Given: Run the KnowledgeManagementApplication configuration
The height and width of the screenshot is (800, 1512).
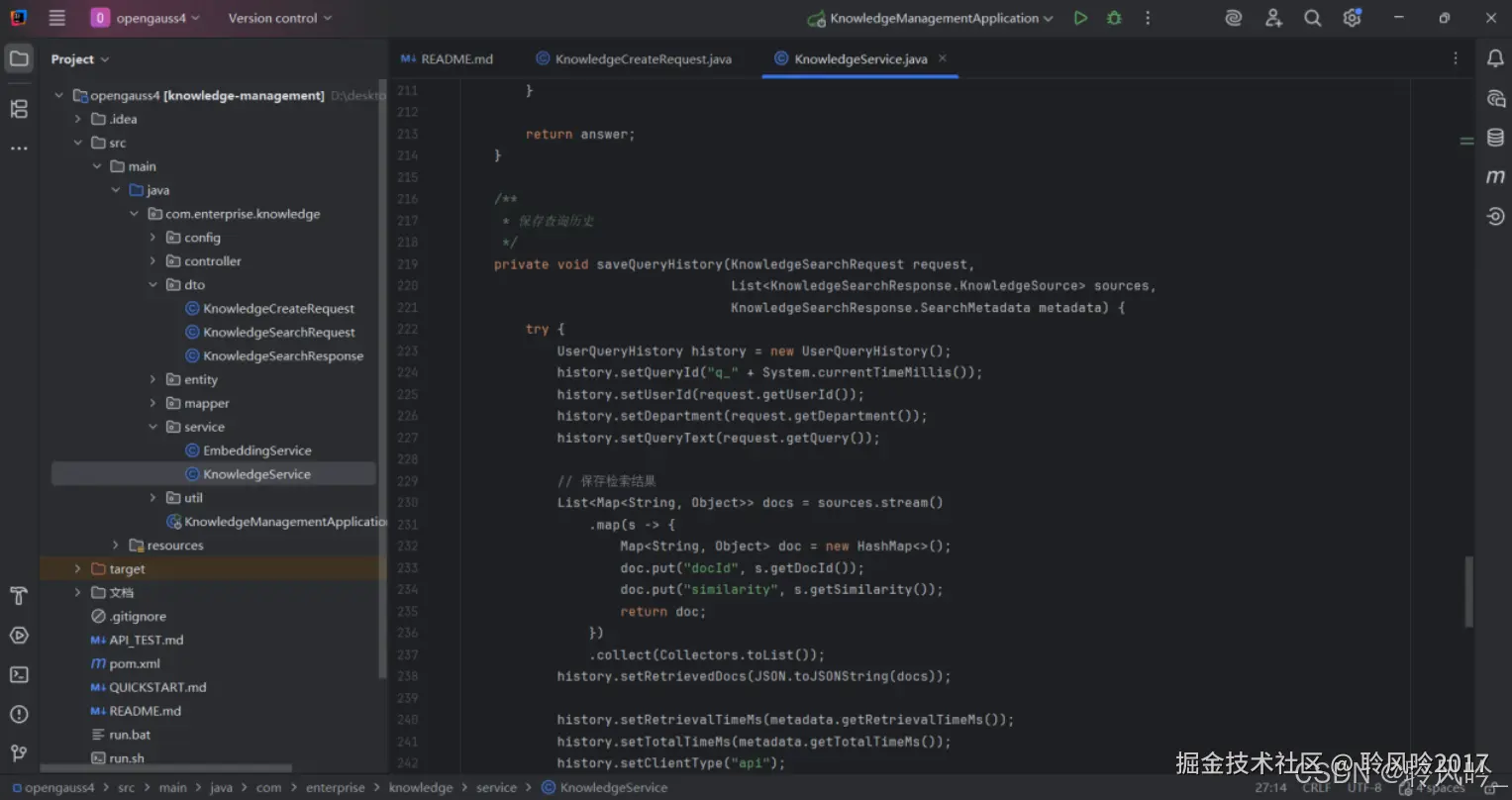Looking at the screenshot, I should pyautogui.click(x=1080, y=18).
